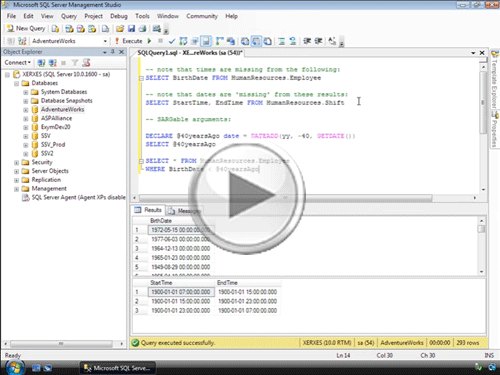This screenshot has height=375, width=500.
Task: Toggle Include Actual Execution Plan
Action: 220,41
